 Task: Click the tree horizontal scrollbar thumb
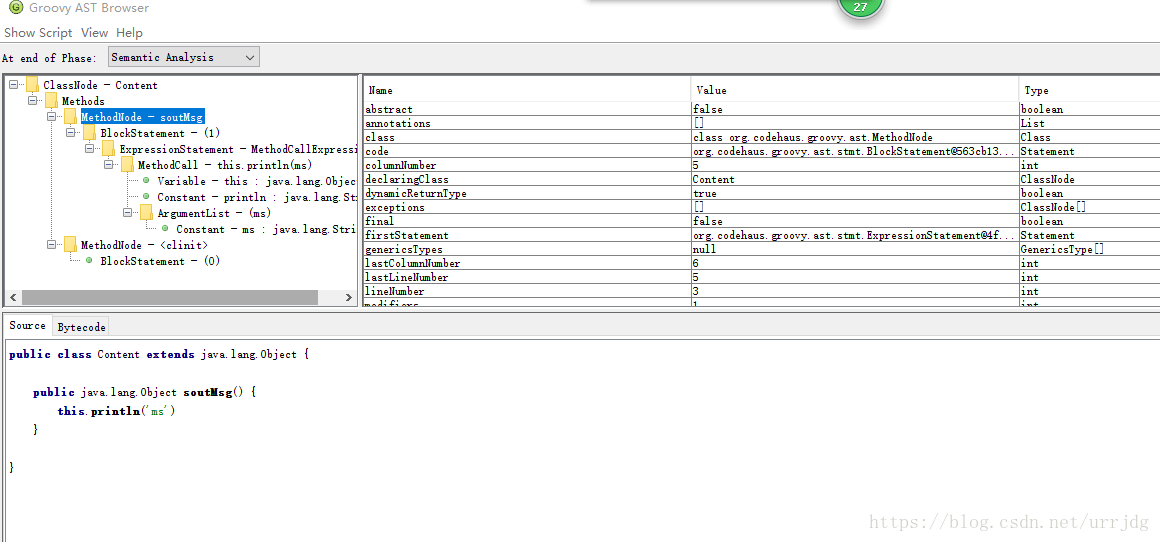click(x=169, y=297)
